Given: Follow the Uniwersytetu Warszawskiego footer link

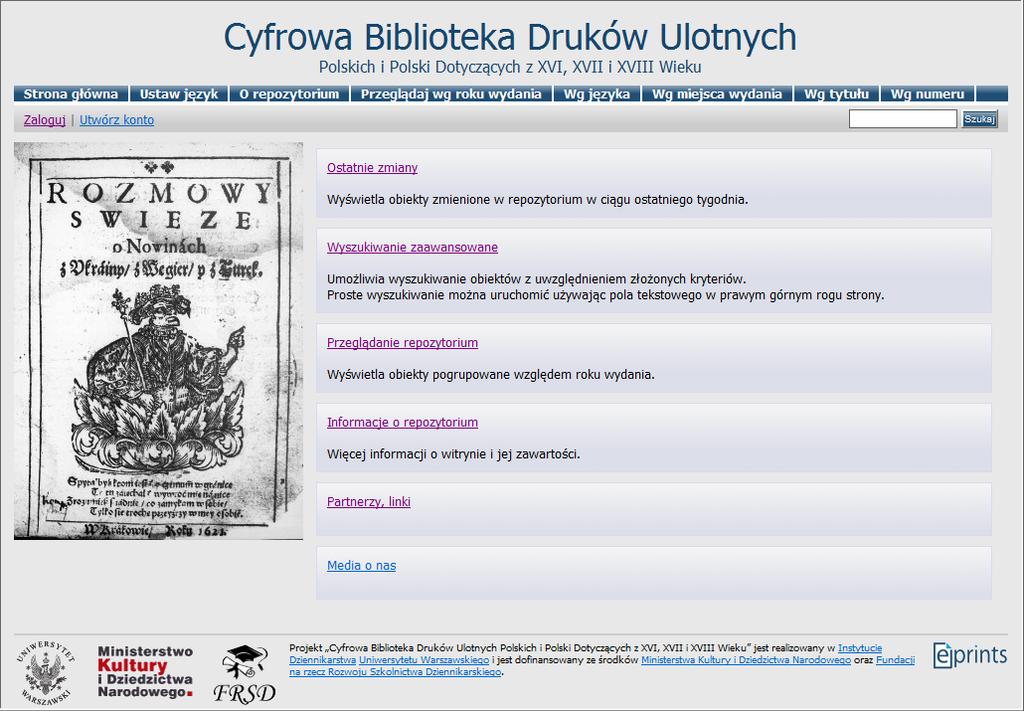Looking at the screenshot, I should tap(424, 660).
